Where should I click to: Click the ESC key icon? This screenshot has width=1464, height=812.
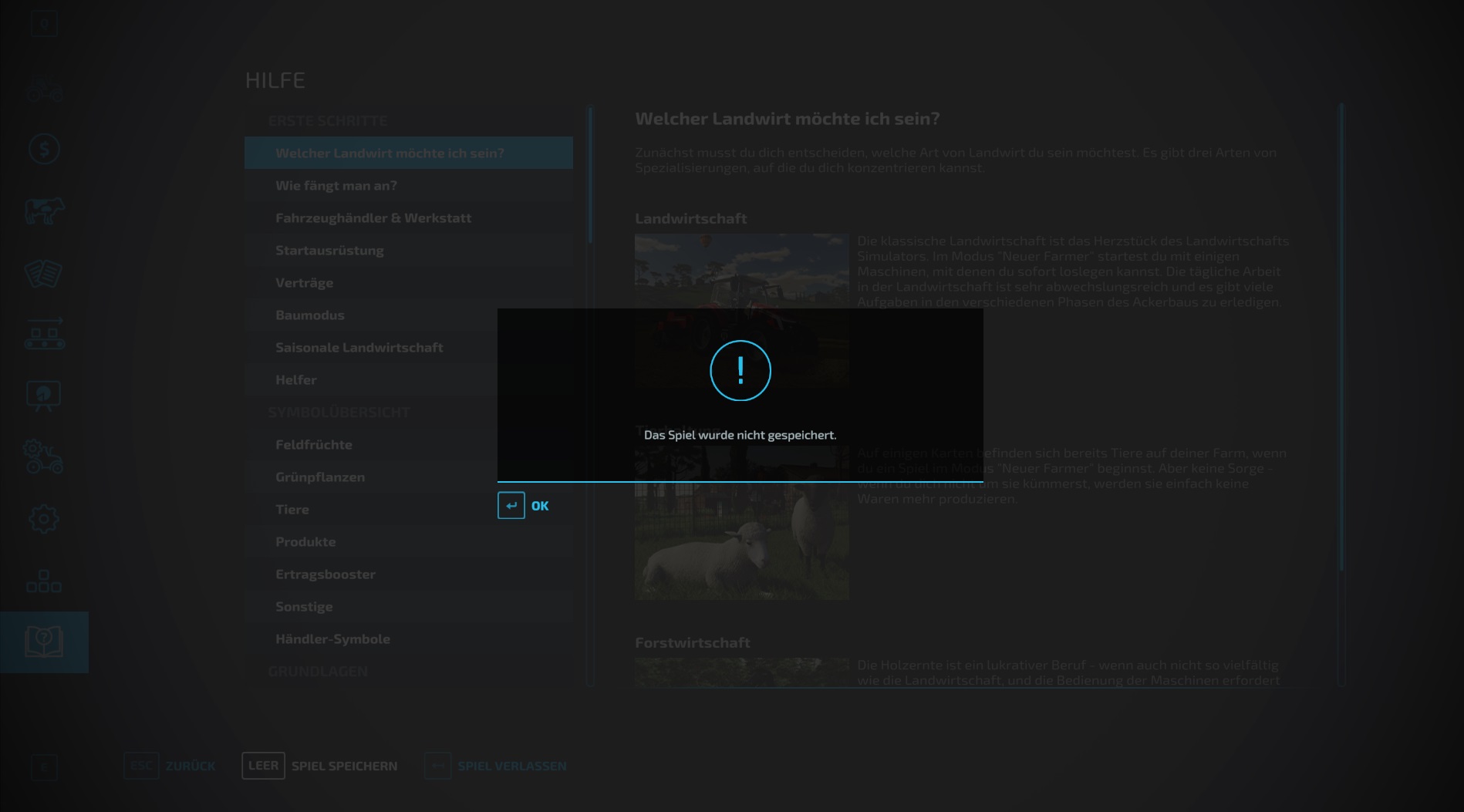141,766
